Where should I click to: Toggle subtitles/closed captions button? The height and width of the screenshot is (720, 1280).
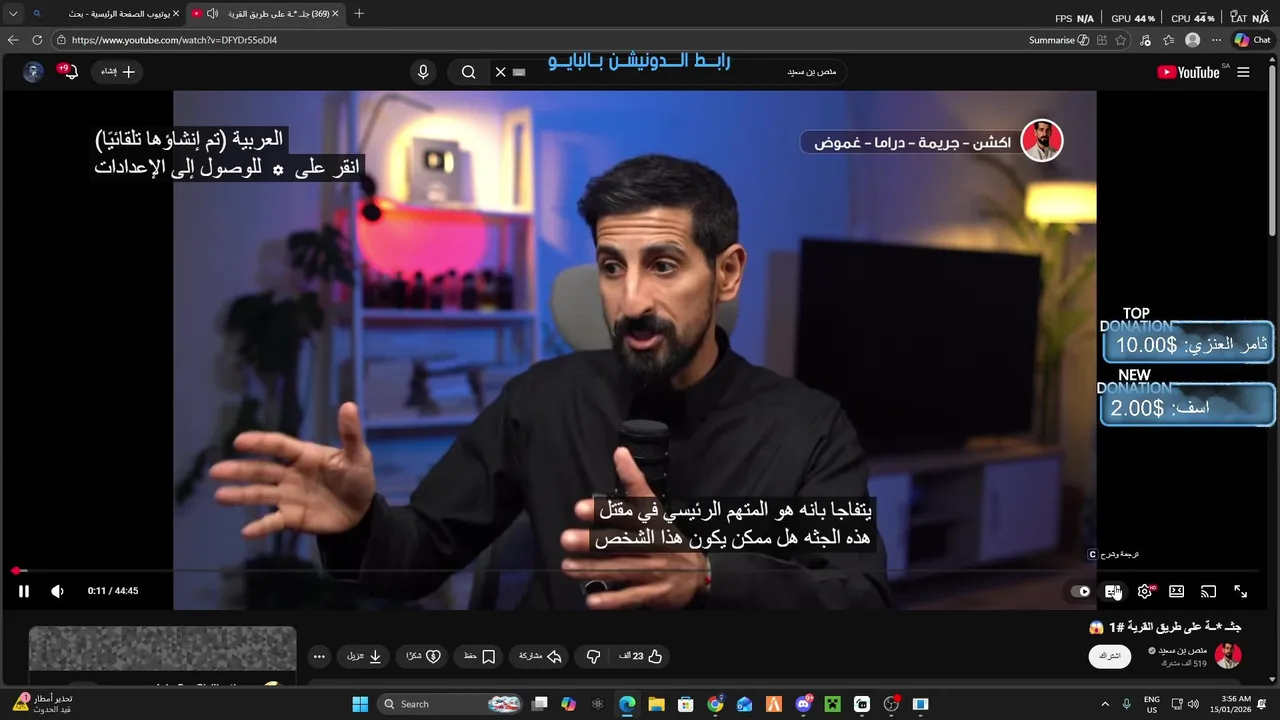[1112, 591]
